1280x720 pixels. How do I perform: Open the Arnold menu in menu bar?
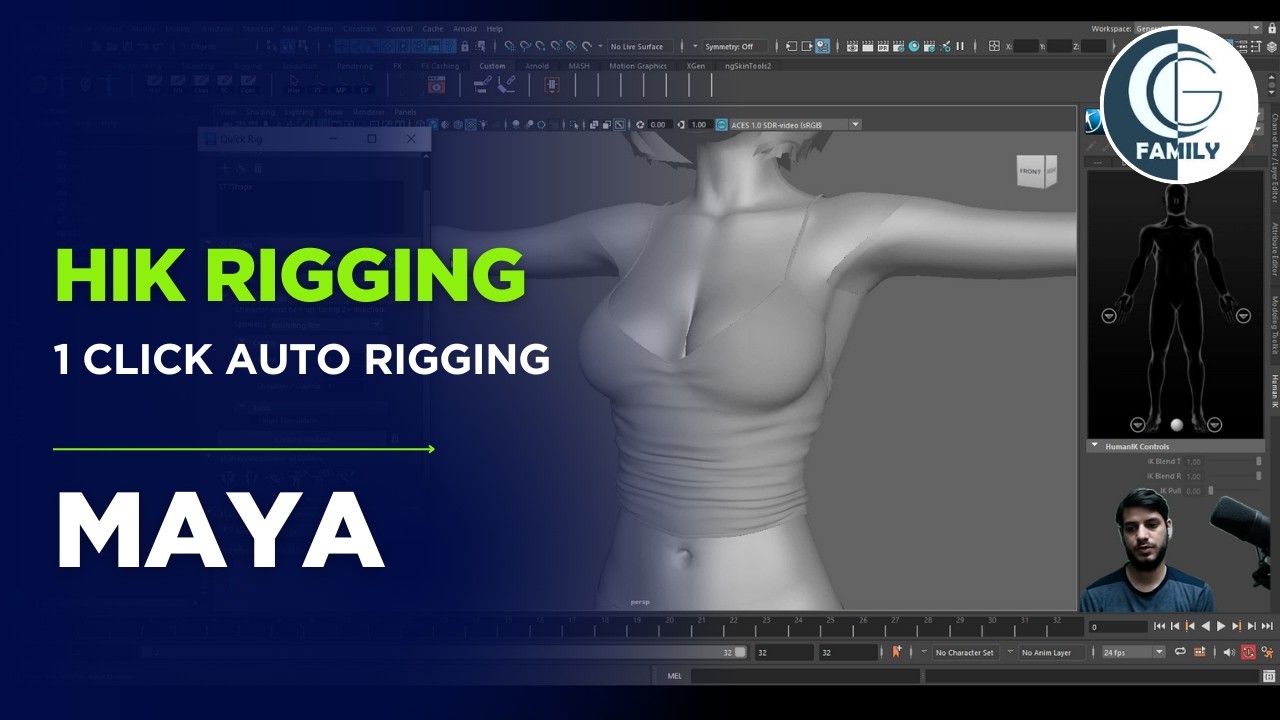(465, 29)
